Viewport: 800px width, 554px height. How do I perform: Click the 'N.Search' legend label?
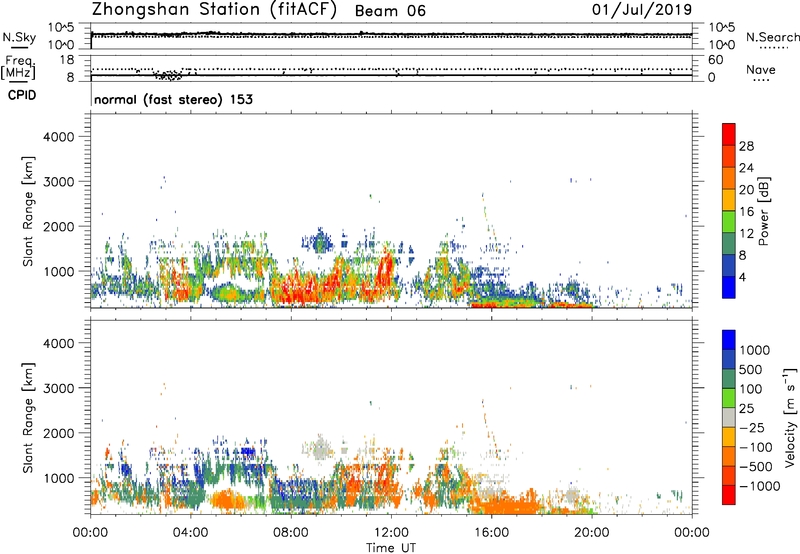coord(772,37)
